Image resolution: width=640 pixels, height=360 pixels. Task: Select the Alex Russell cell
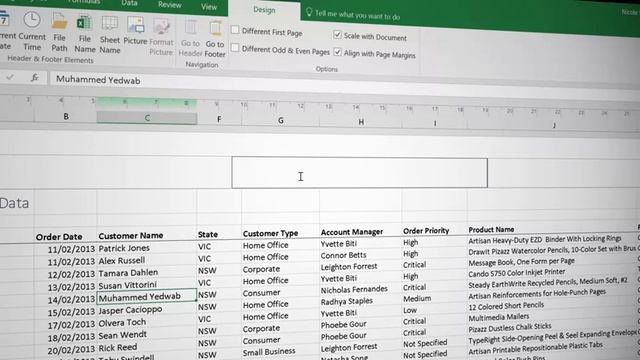tap(122, 260)
